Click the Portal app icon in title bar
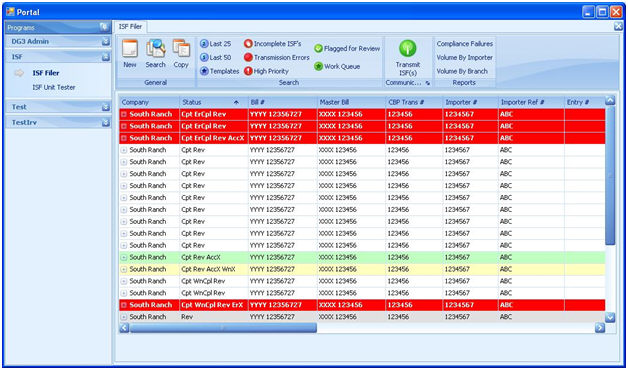Viewport: 628px width, 370px height. tap(10, 12)
